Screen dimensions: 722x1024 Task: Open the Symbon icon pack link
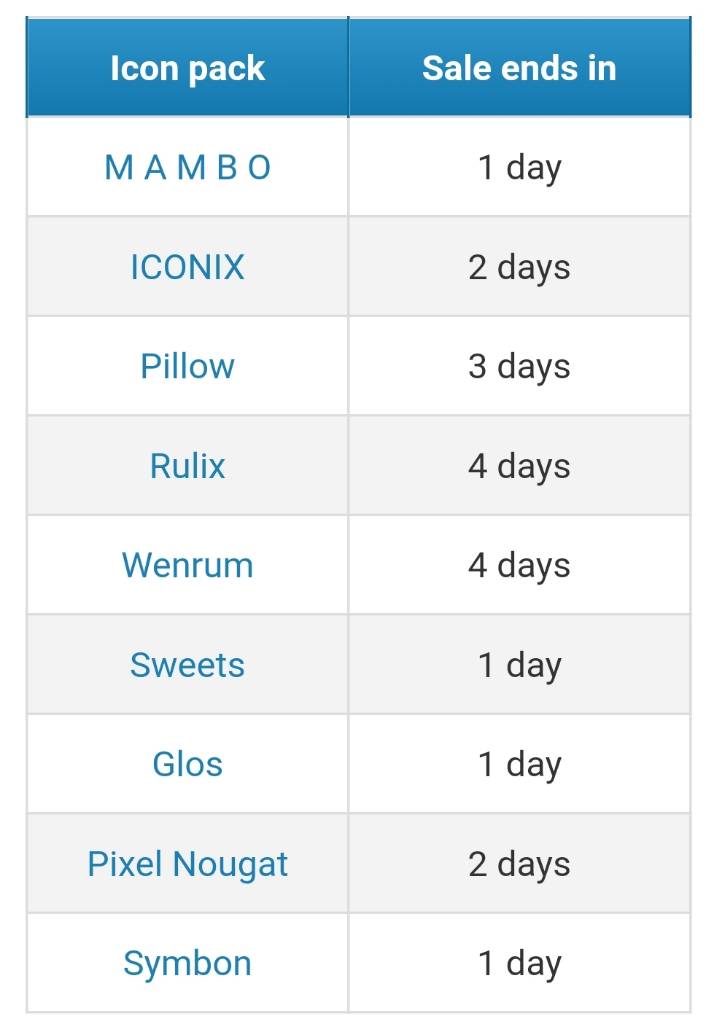click(187, 964)
